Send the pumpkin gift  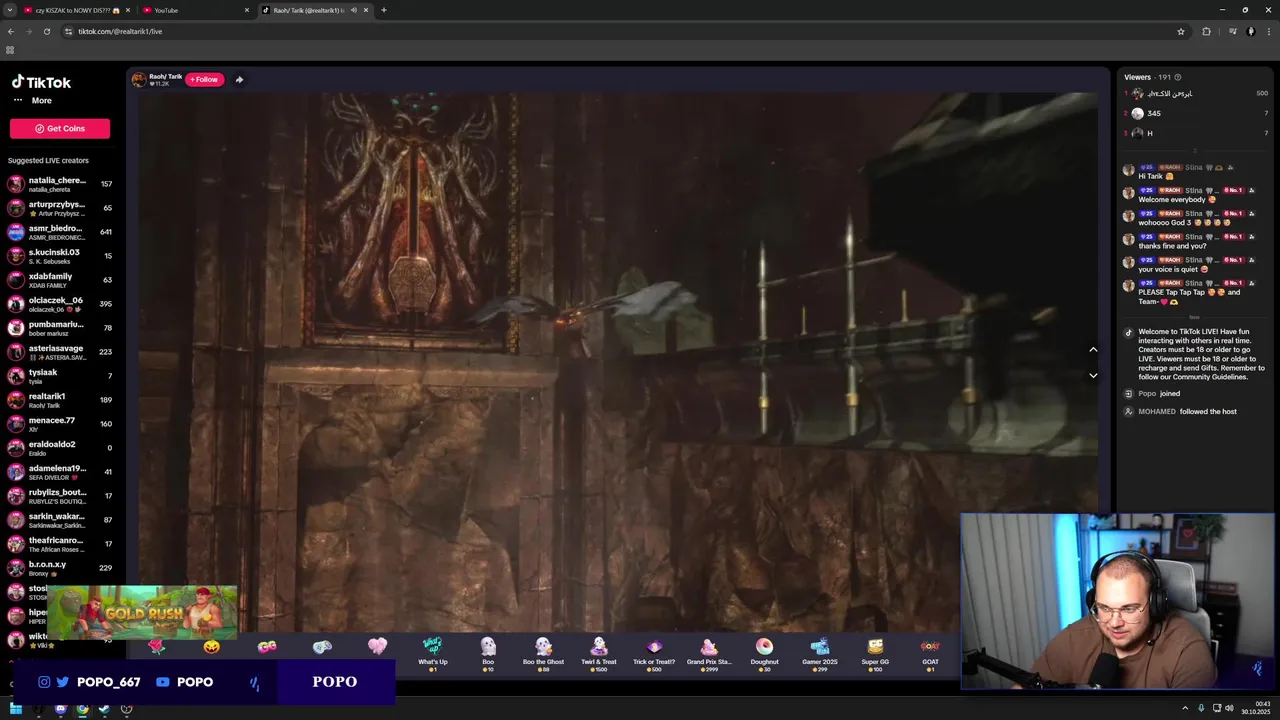(x=212, y=647)
